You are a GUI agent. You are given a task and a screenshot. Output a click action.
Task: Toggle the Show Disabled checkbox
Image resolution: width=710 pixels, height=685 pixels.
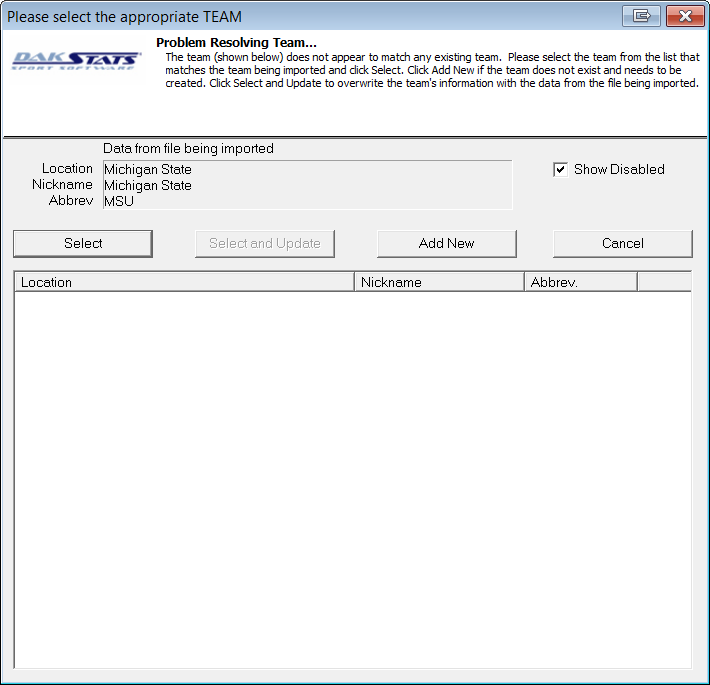pos(560,170)
